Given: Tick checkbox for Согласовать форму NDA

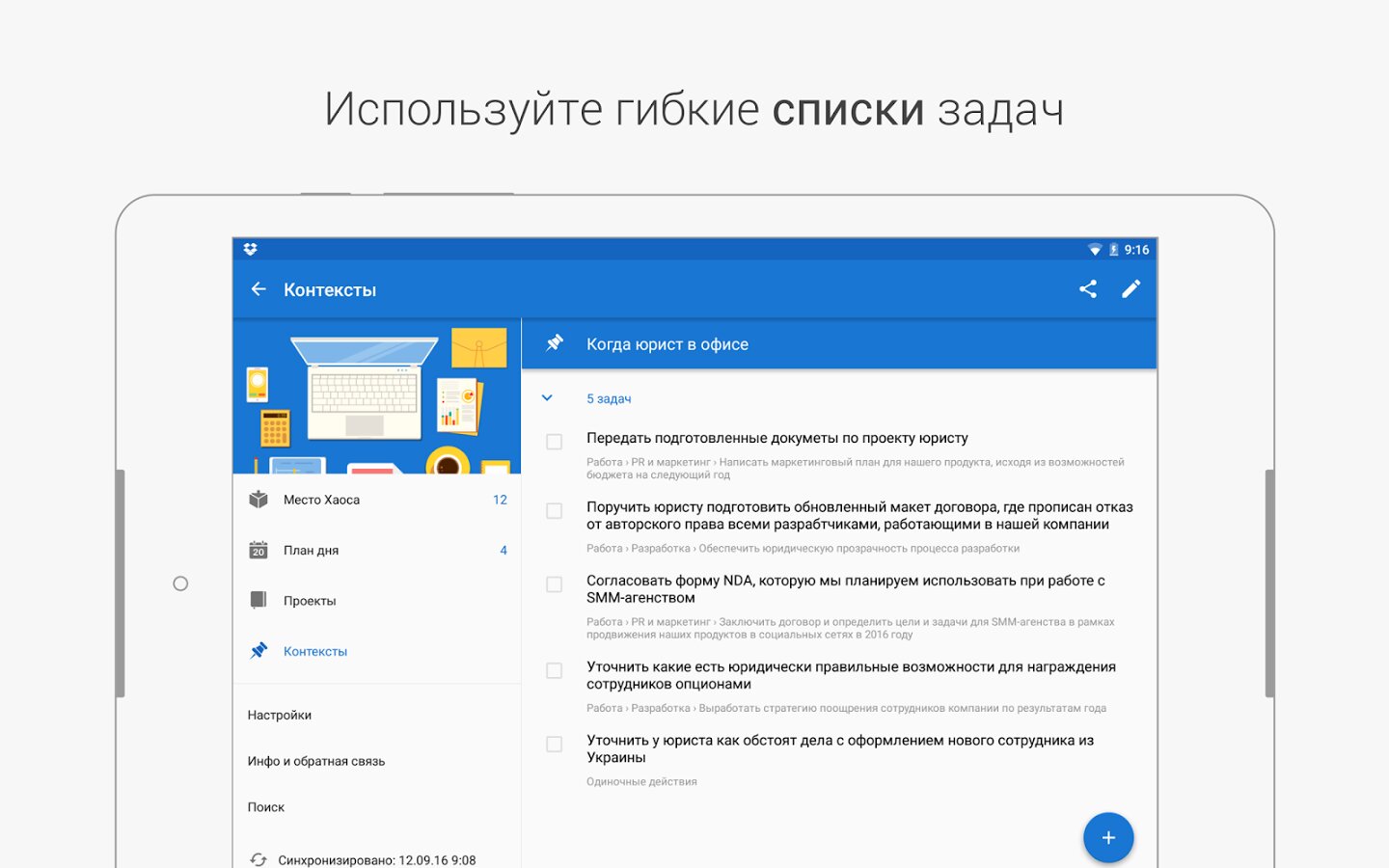Looking at the screenshot, I should tap(555, 584).
